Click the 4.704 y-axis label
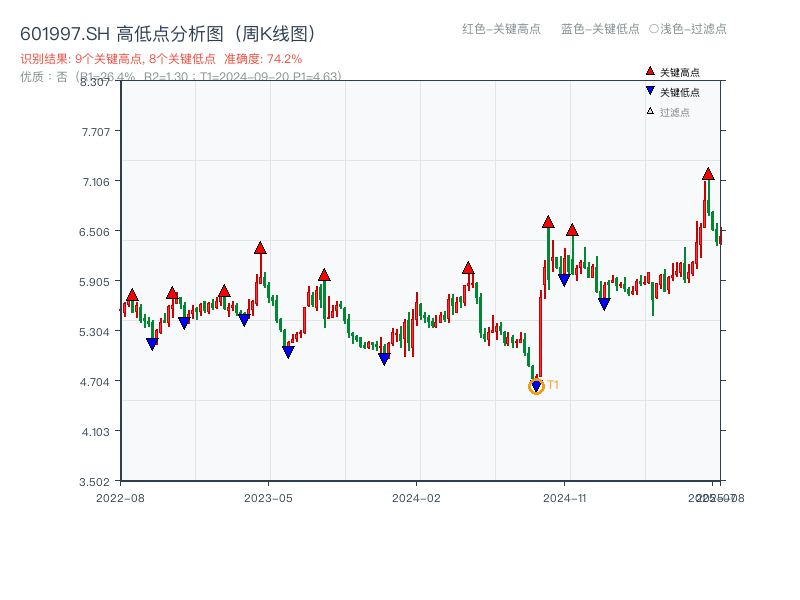The height and width of the screenshot is (600, 800). point(94,382)
